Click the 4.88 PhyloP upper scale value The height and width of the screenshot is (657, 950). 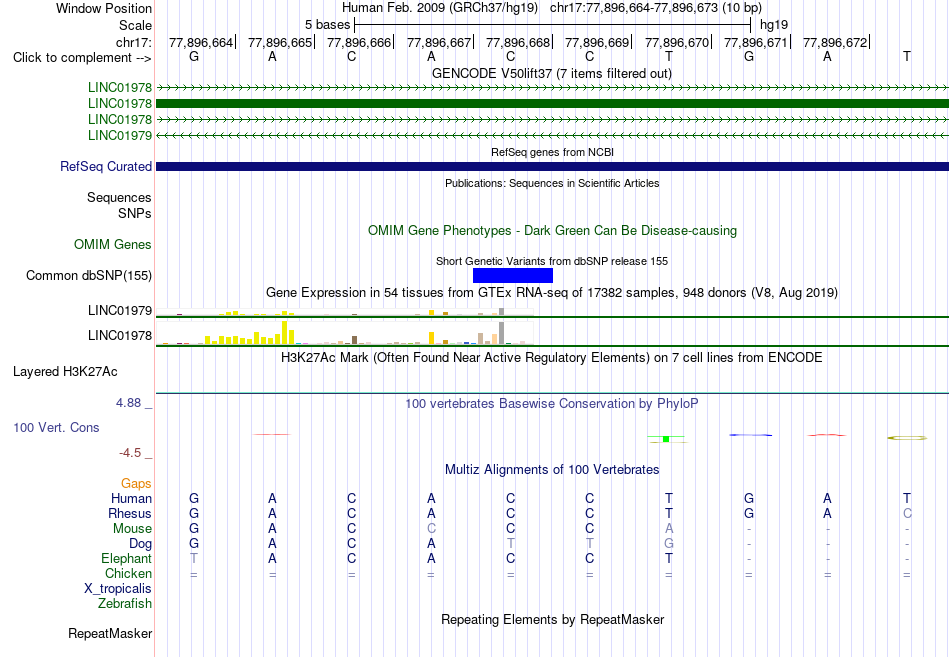[x=128, y=403]
